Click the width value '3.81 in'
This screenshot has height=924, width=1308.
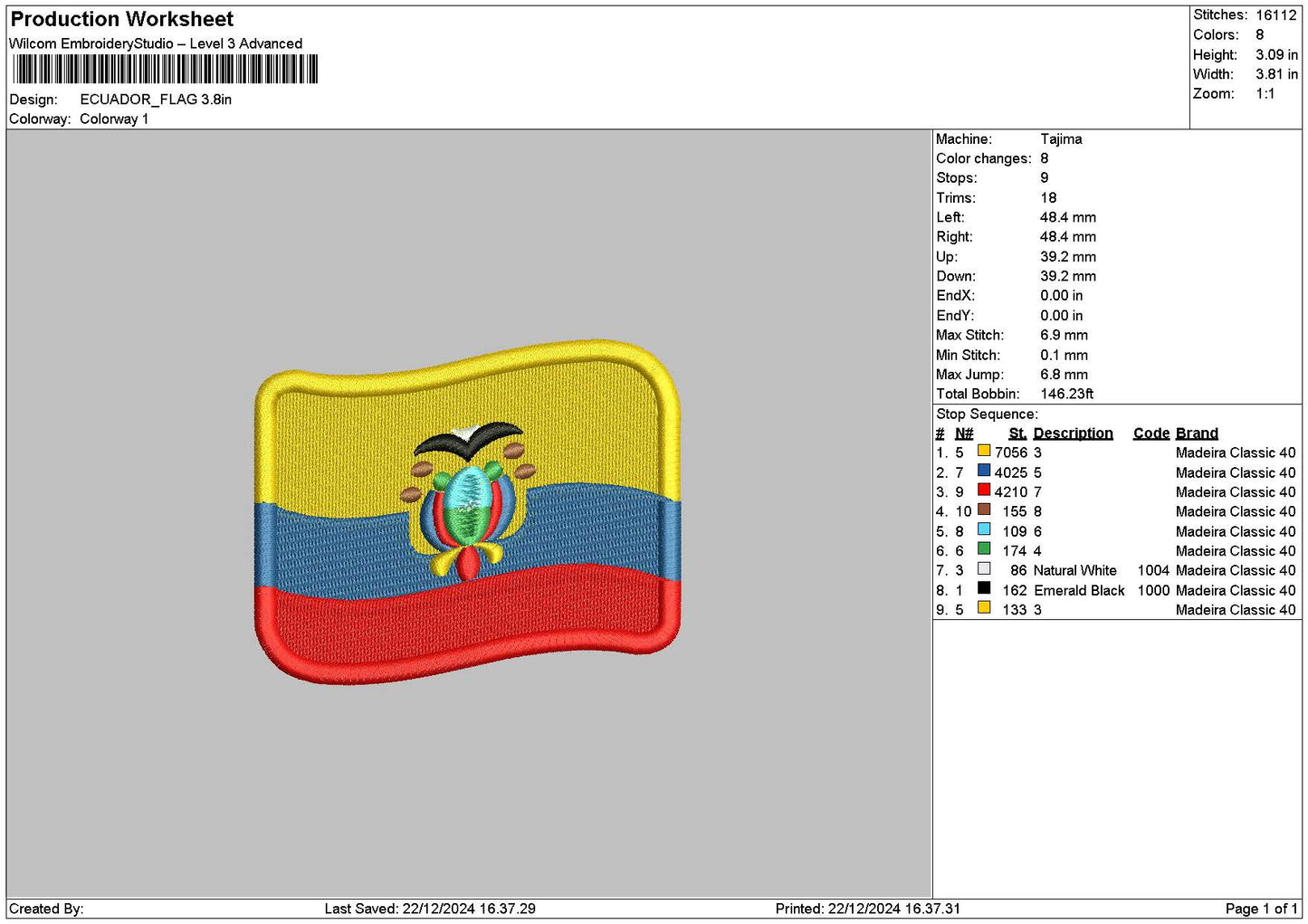(1276, 74)
